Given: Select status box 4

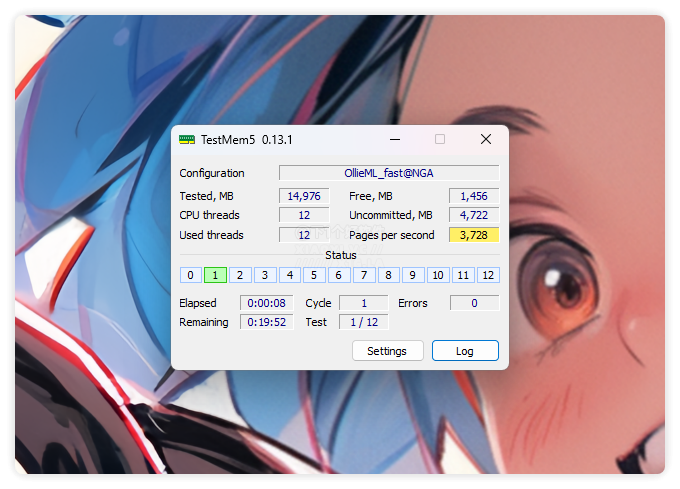Looking at the screenshot, I should coord(290,275).
